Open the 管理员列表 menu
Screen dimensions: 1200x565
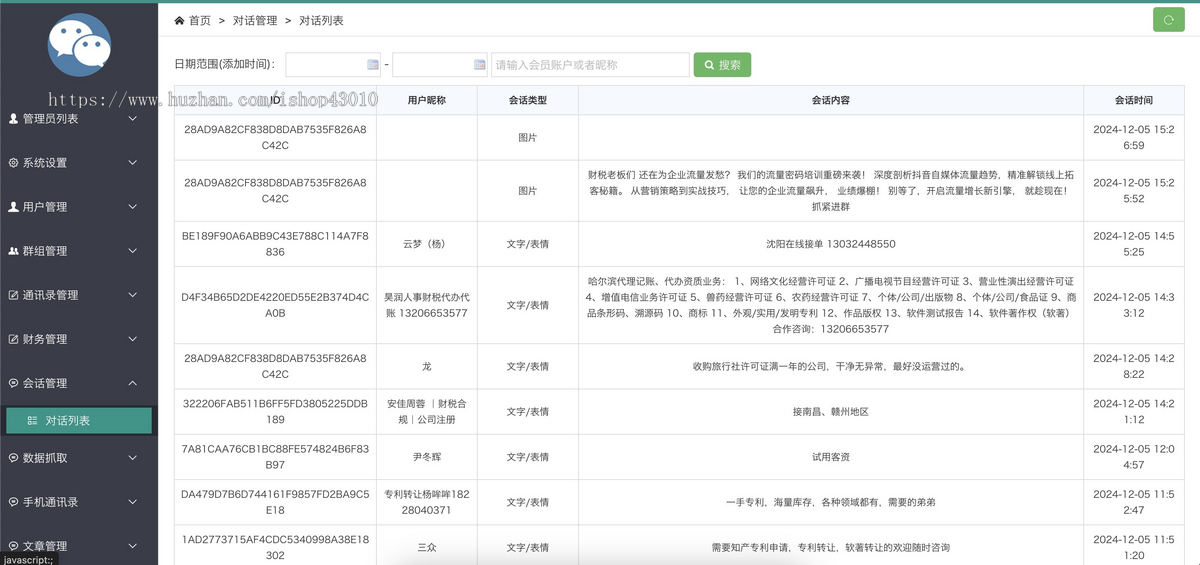pos(79,119)
